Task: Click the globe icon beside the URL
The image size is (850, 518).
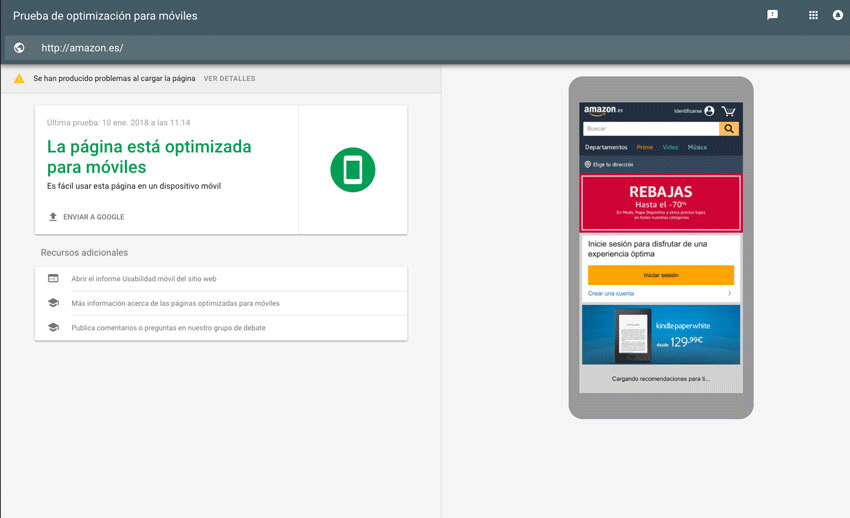Action: [19, 48]
